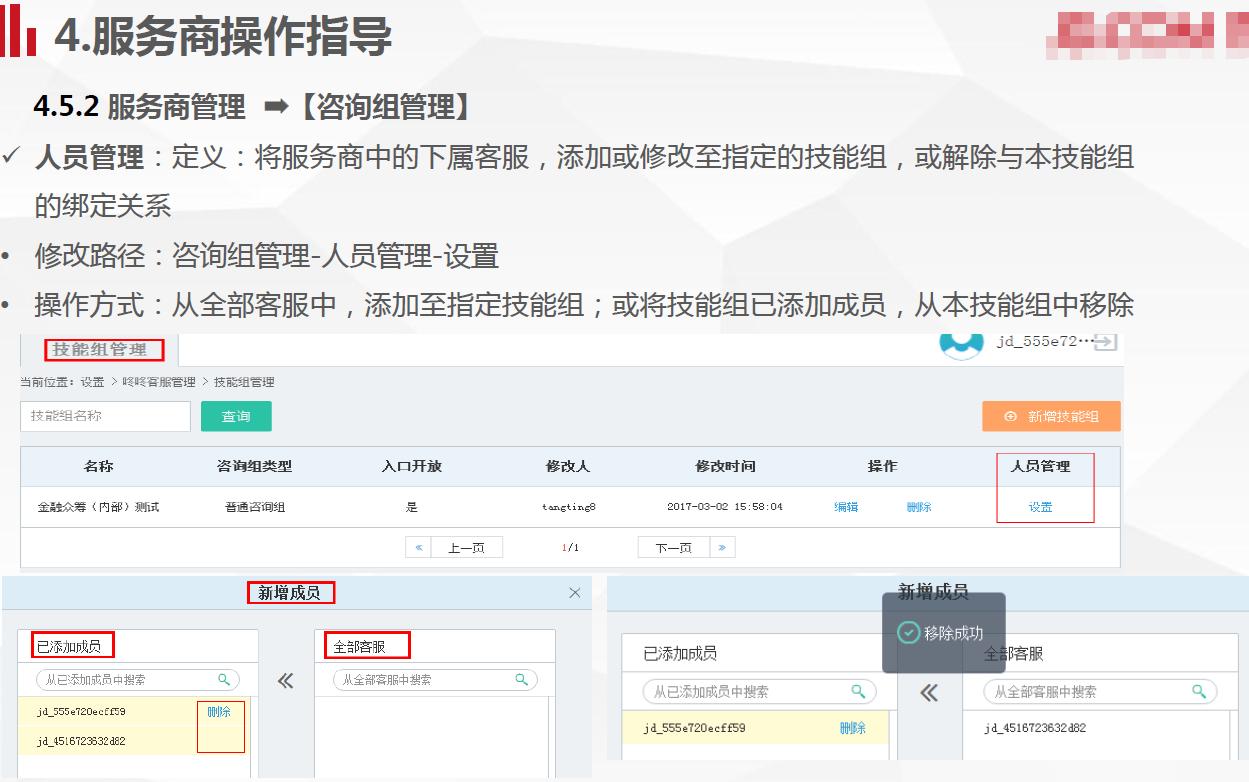This screenshot has height=782, width=1249.
Task: Open 设置 under 人员管理 column
Action: click(x=1040, y=507)
